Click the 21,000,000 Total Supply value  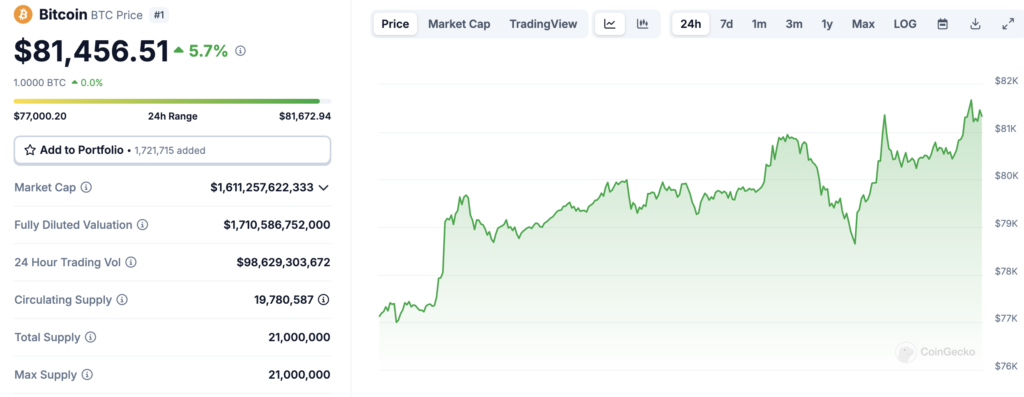(x=299, y=338)
